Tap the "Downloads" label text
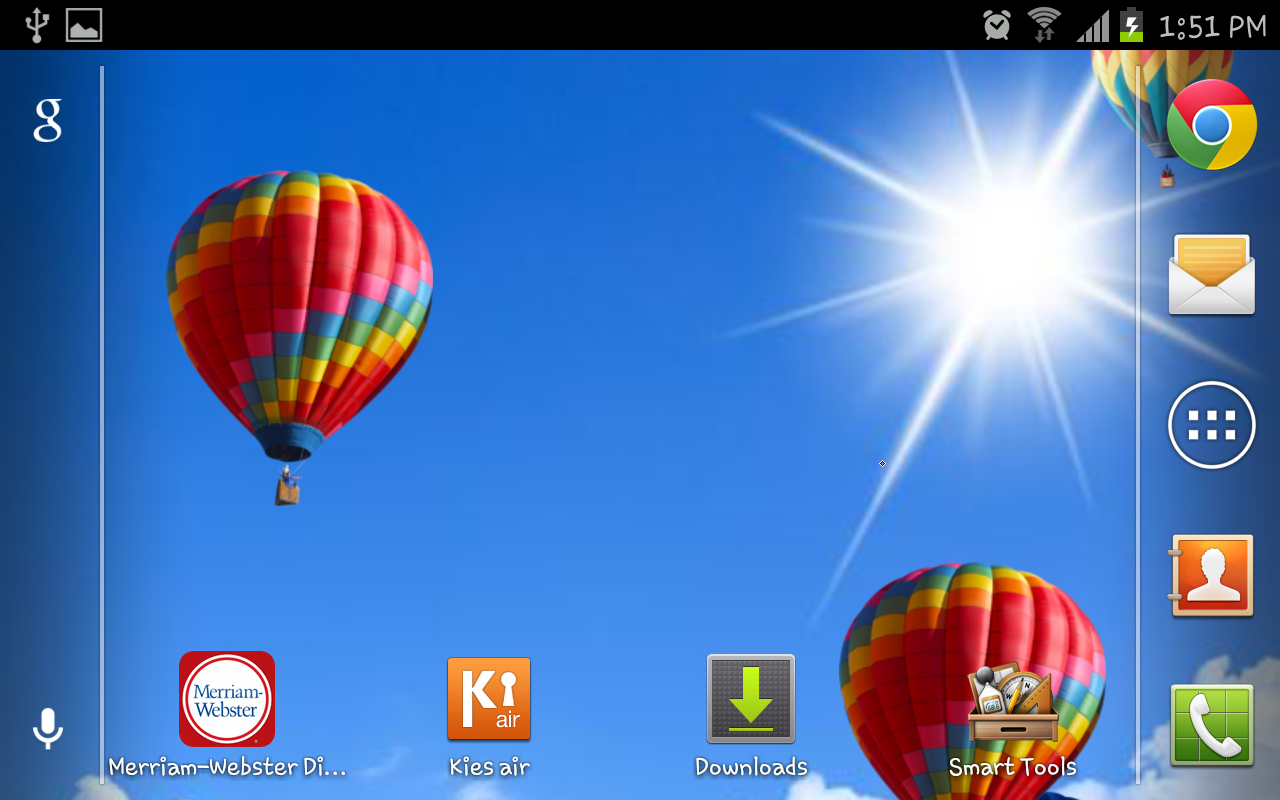1280x800 pixels. [751, 767]
